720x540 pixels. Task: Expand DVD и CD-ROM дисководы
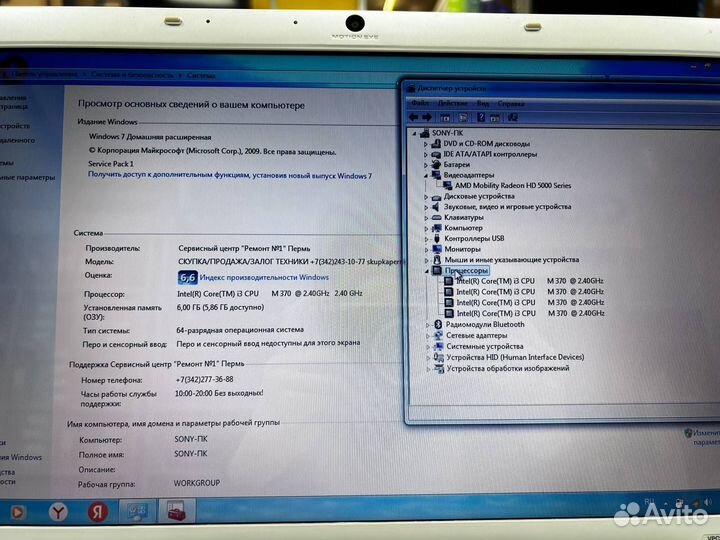coord(426,144)
